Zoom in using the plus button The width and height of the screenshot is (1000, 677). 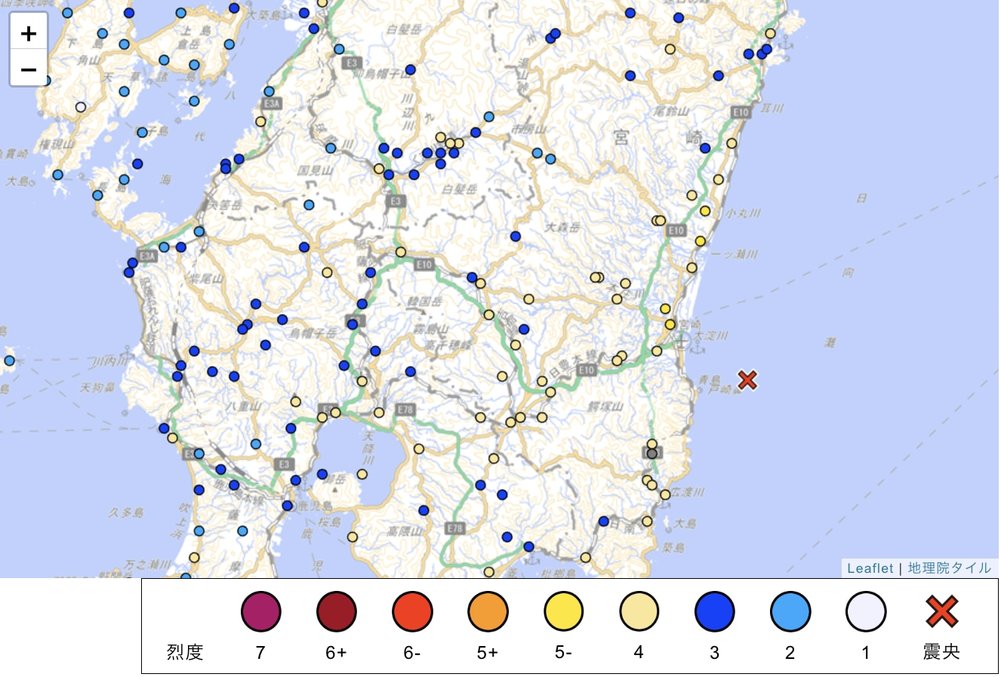coord(27,33)
